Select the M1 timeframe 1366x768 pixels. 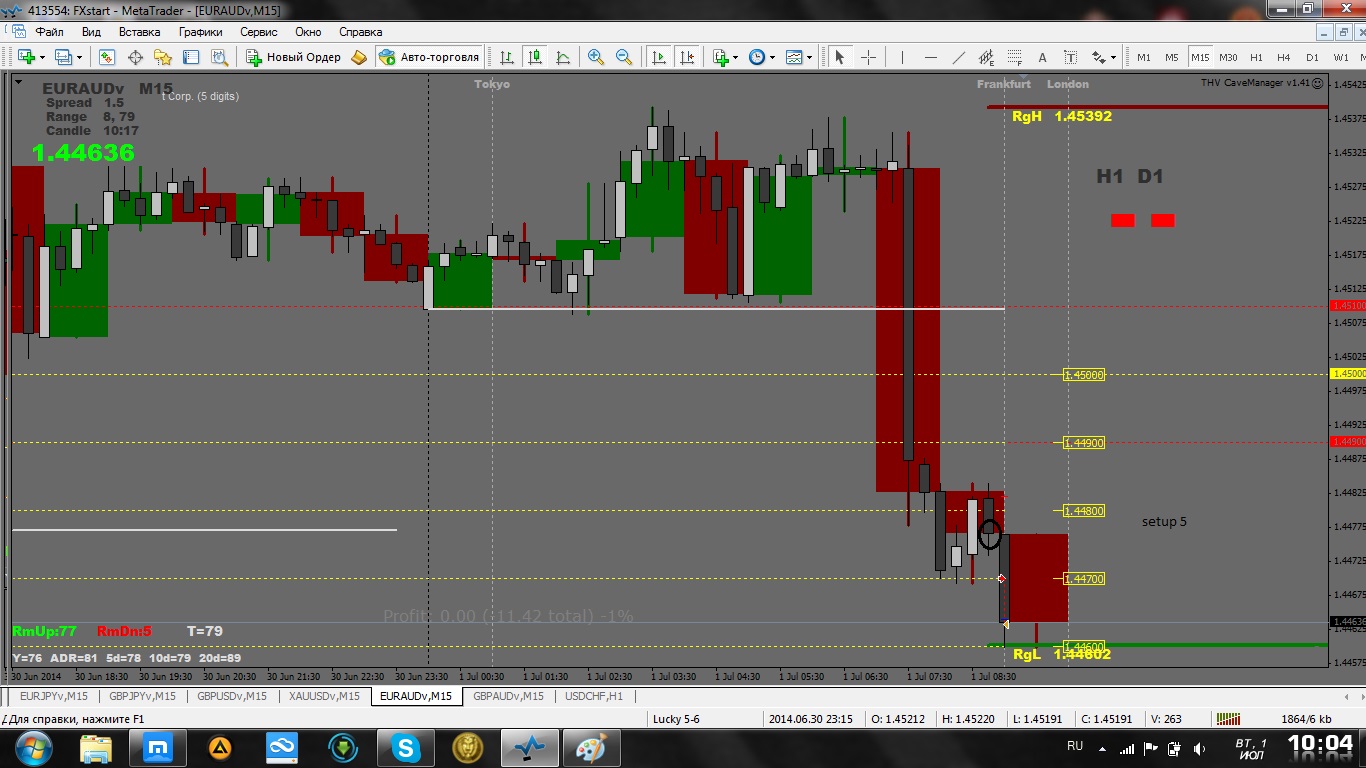[x=1144, y=57]
